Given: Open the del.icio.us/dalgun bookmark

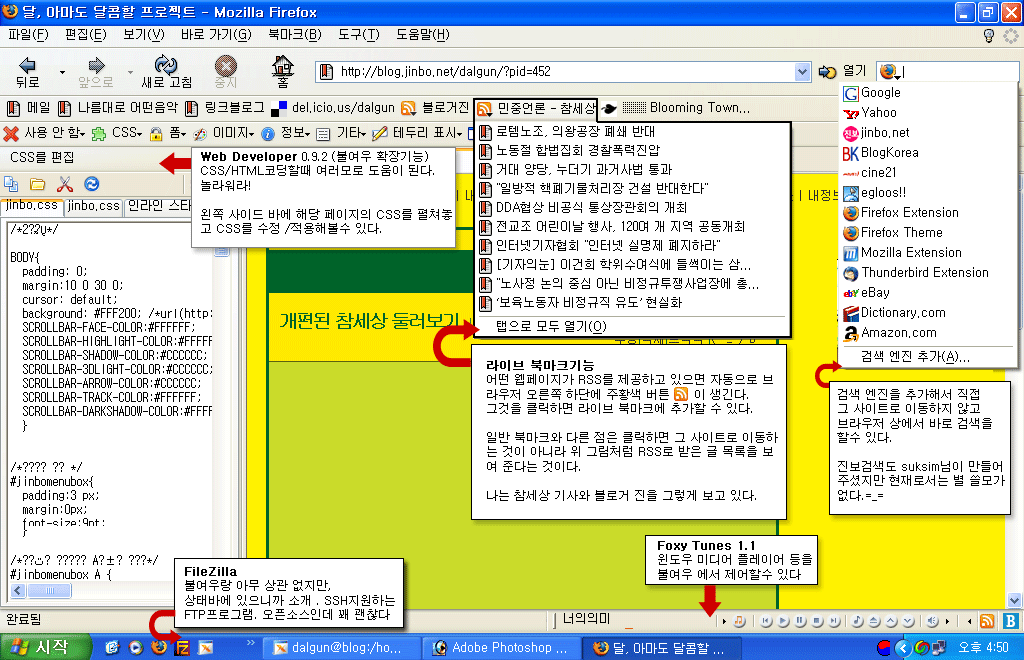Looking at the screenshot, I should tap(333, 108).
